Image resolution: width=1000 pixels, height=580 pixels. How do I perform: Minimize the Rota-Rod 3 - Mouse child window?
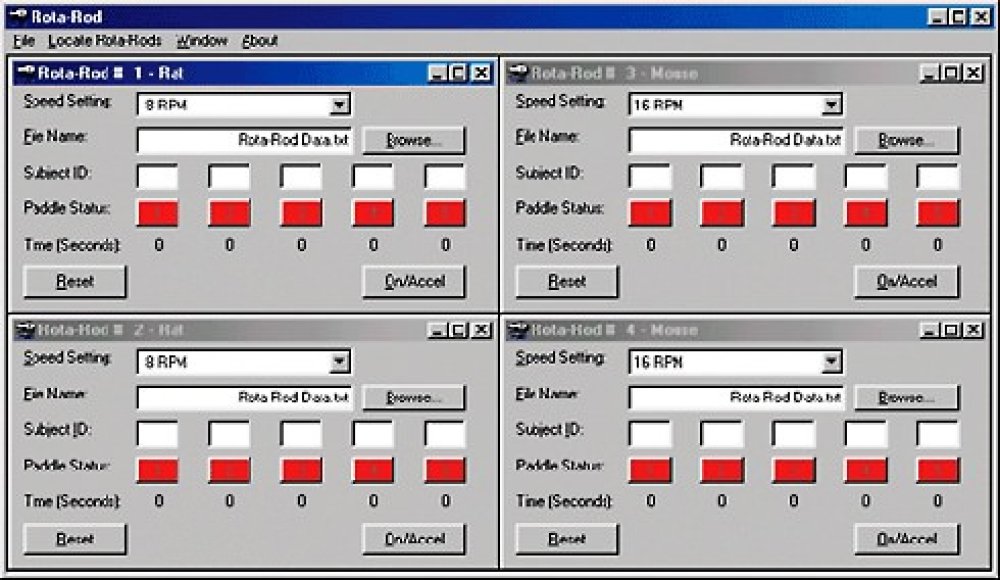click(x=929, y=73)
